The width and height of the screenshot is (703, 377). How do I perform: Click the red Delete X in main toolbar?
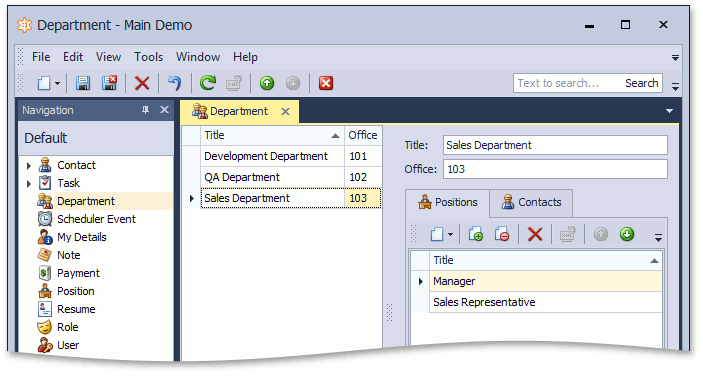point(142,83)
